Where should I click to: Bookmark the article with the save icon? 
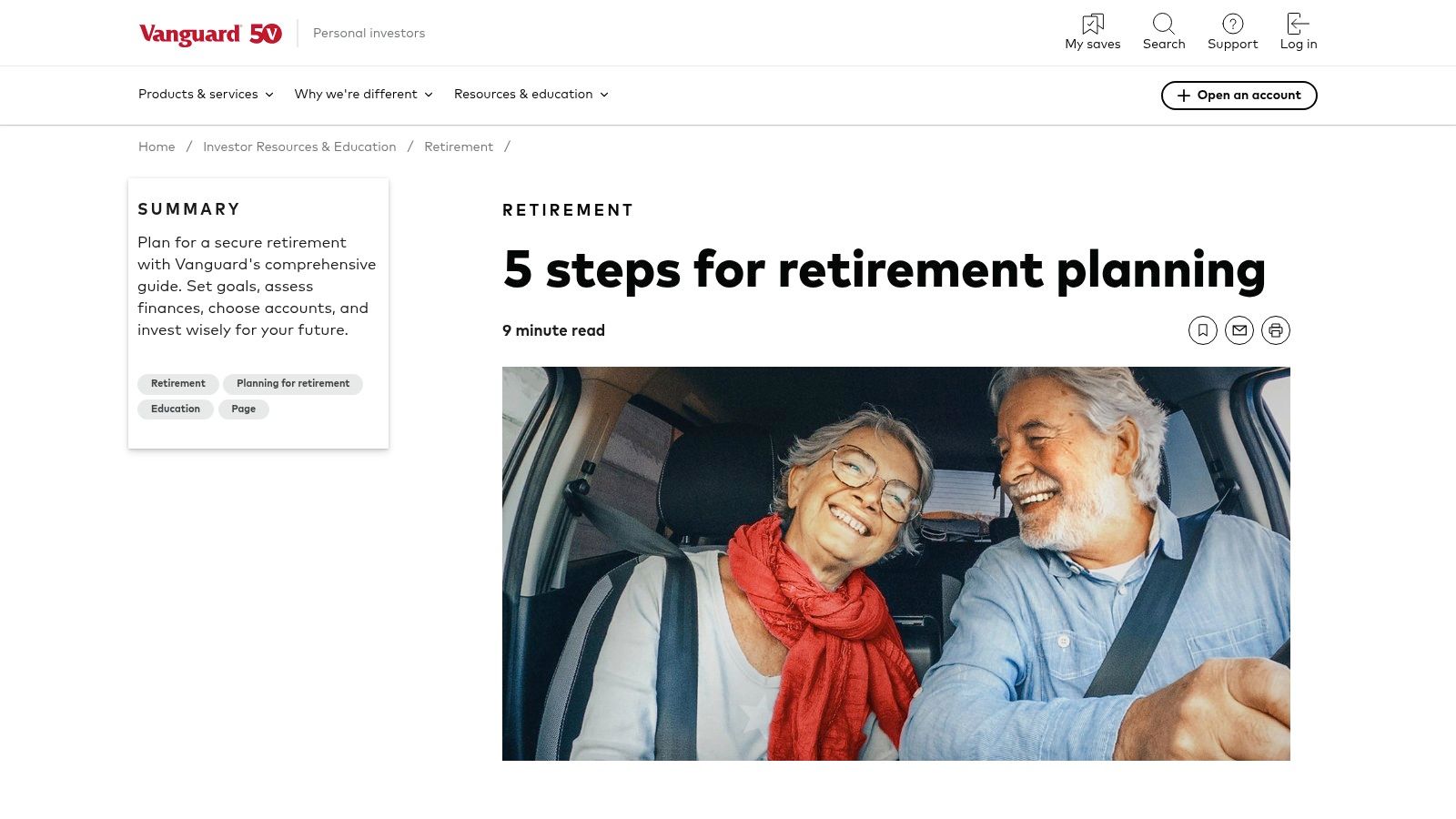(x=1203, y=330)
